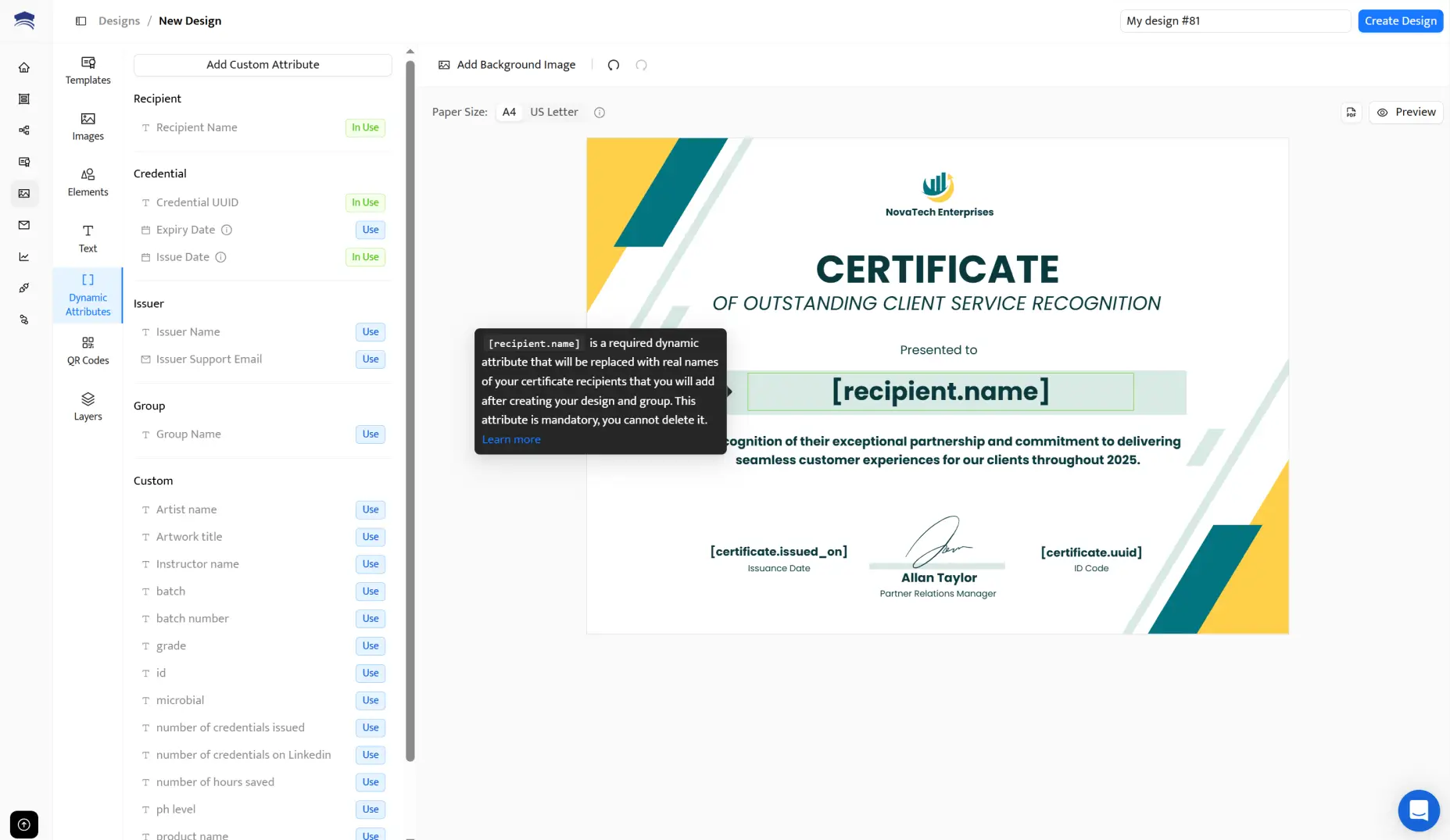Screen dimensions: 1450x840
Task: Use the Expiry Date attribute
Action: point(371,230)
